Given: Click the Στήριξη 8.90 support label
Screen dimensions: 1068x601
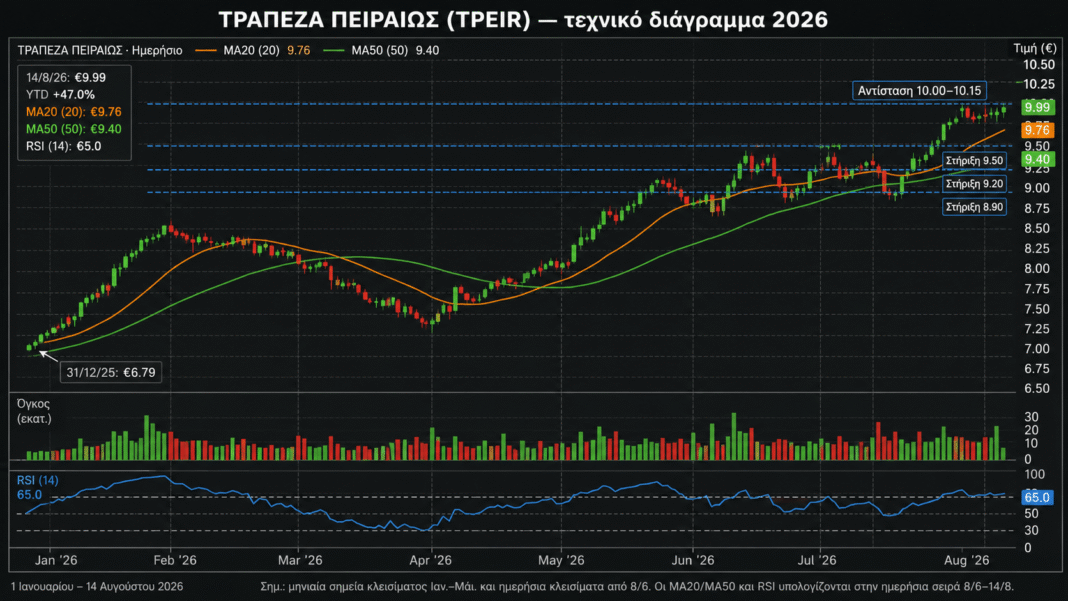Looking at the screenshot, I should (974, 207).
